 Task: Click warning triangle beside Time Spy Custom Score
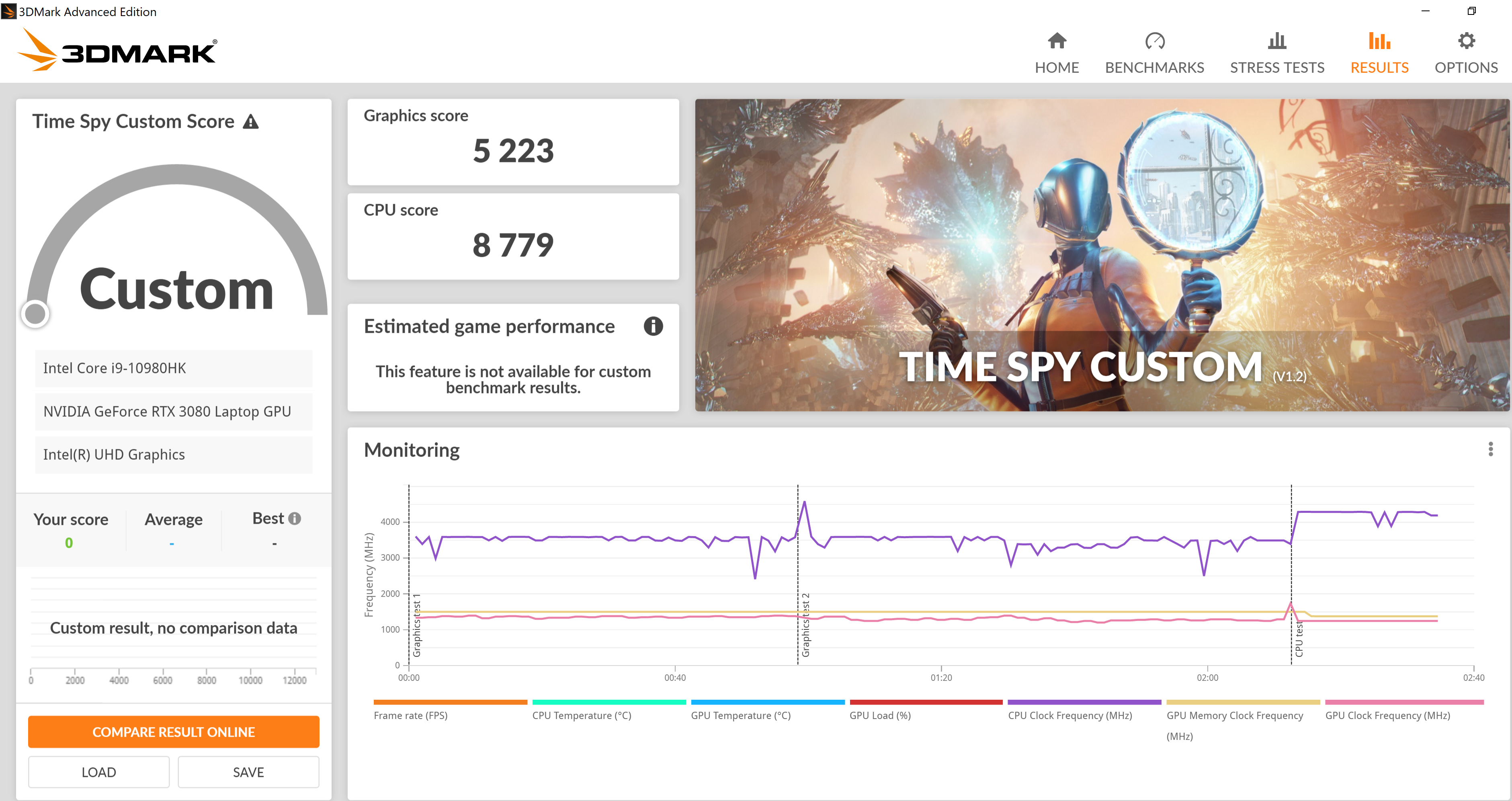[x=251, y=121]
